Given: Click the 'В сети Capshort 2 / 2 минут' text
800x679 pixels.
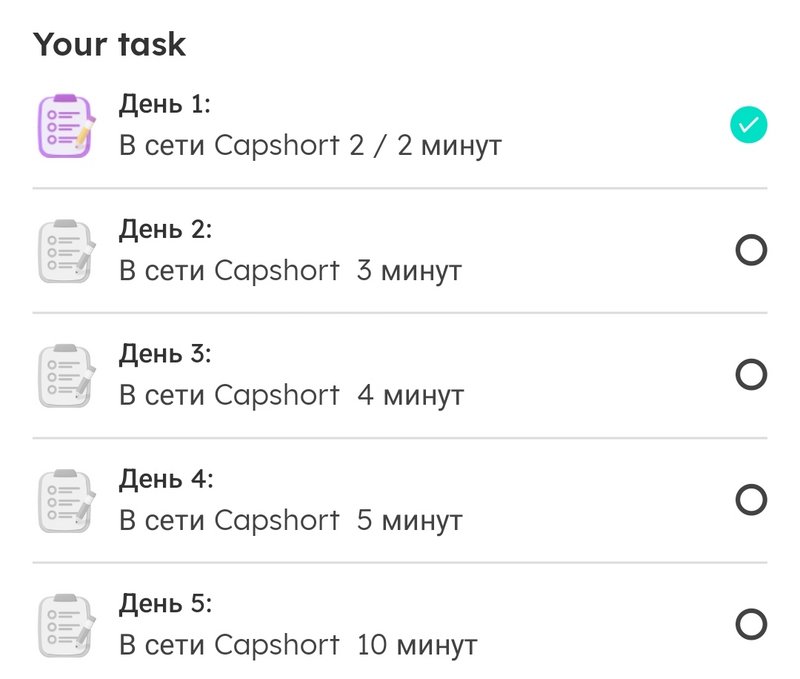Looking at the screenshot, I should 310,146.
